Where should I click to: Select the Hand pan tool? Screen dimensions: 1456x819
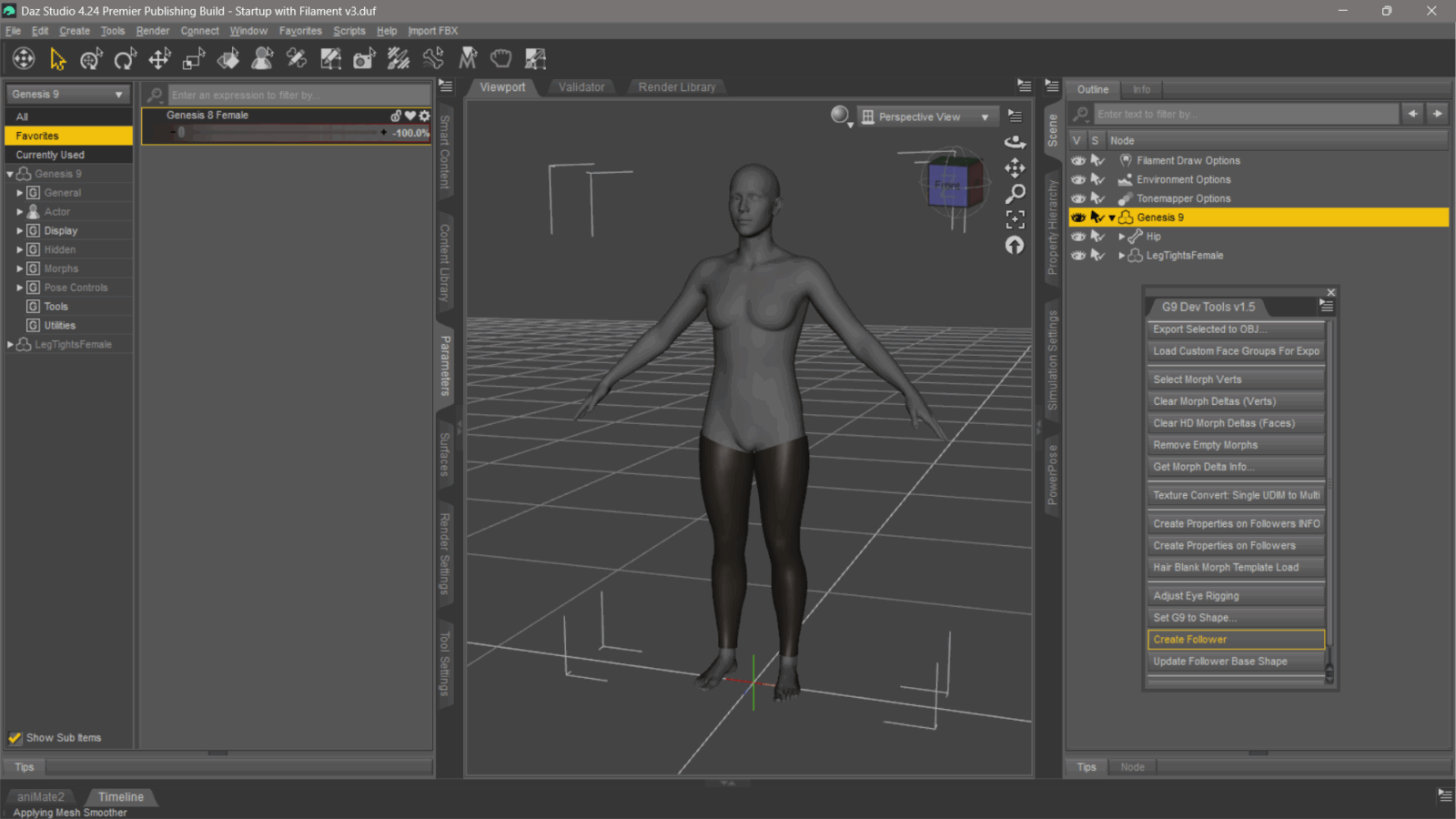pyautogui.click(x=500, y=58)
